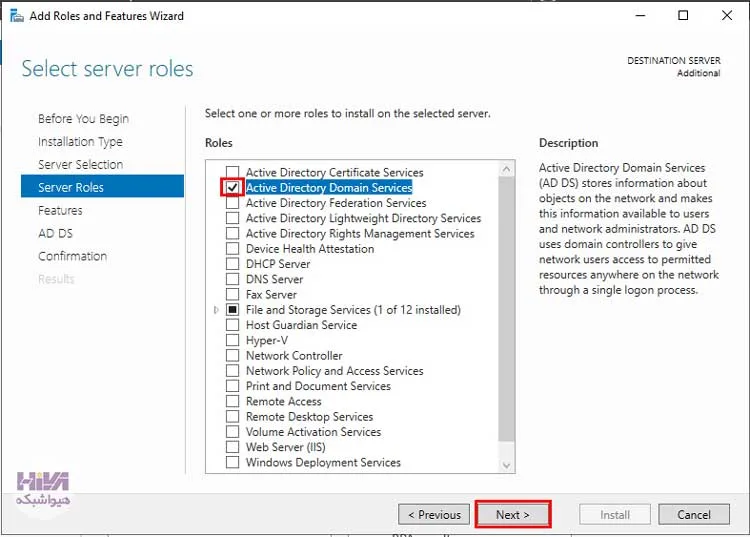Image resolution: width=750 pixels, height=537 pixels.
Task: Select Windows Deployment Services checkbox
Action: pos(232,462)
